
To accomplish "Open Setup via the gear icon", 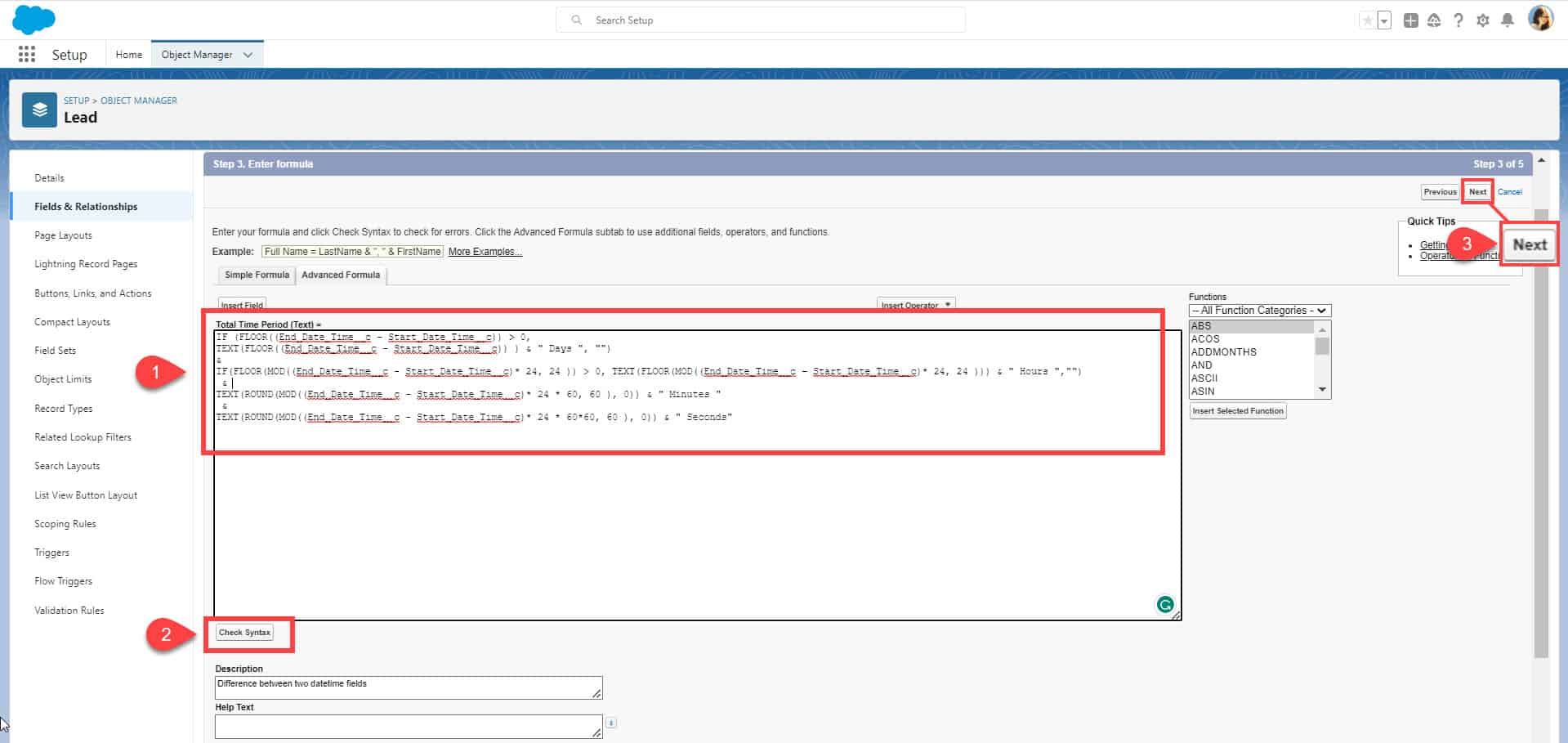I will [1483, 20].
